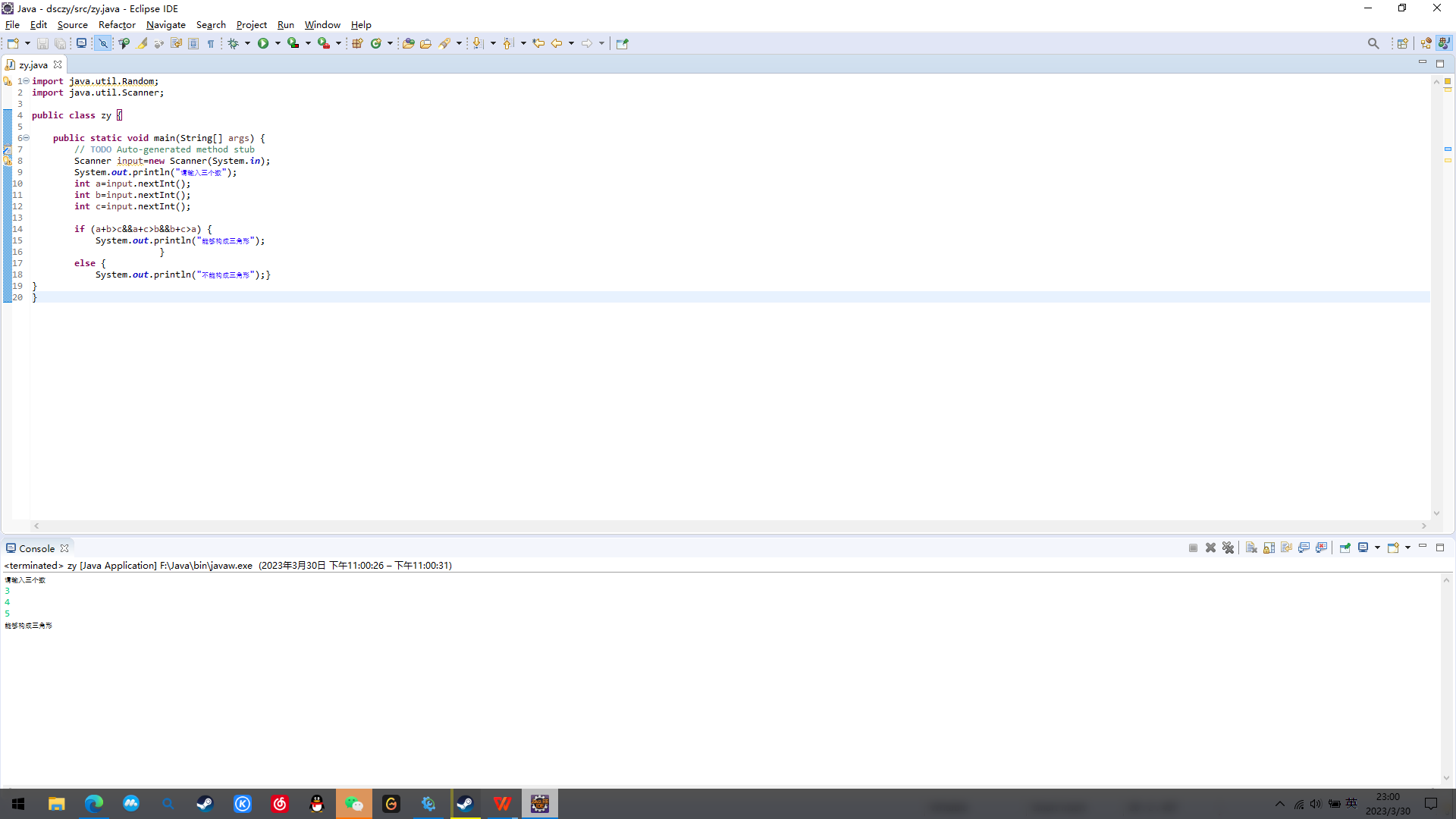Click the Back navigation arrow button
This screenshot has width=1456, height=819.
[x=557, y=43]
